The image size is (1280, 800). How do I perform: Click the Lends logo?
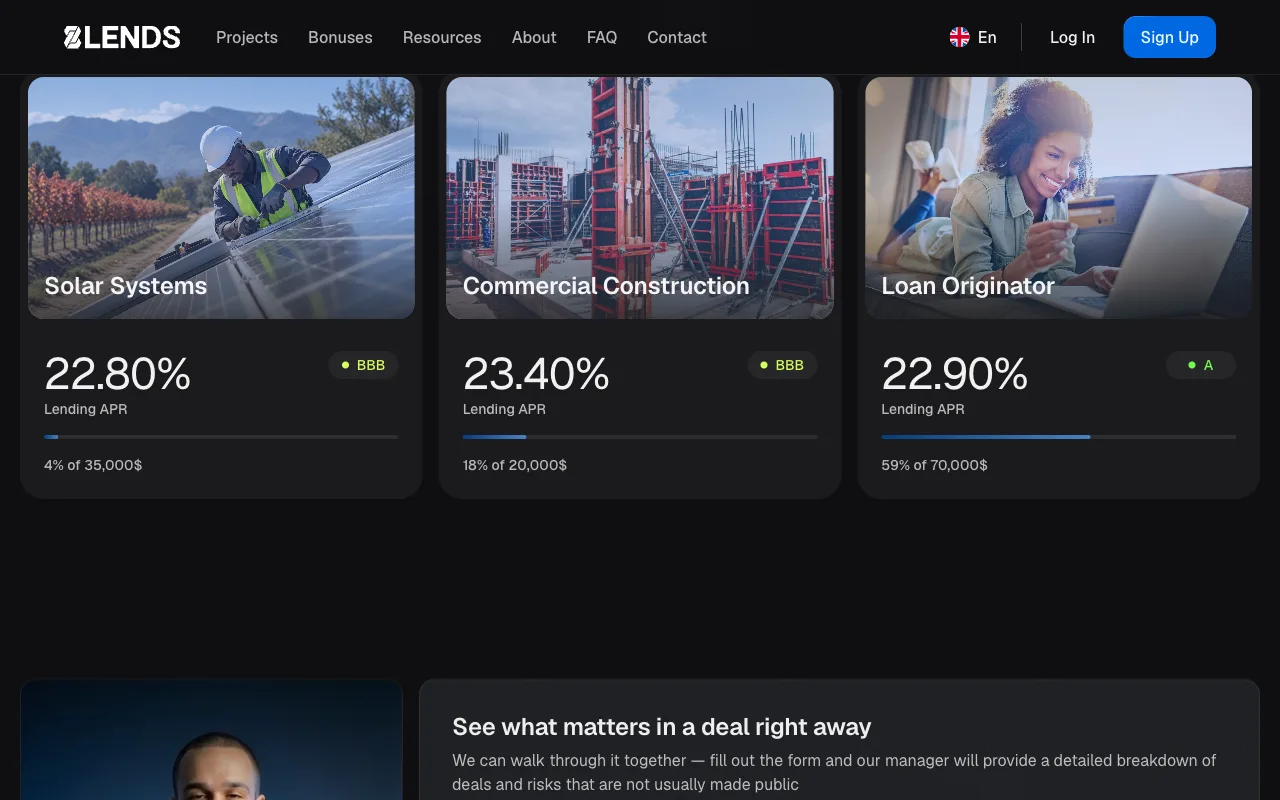122,37
